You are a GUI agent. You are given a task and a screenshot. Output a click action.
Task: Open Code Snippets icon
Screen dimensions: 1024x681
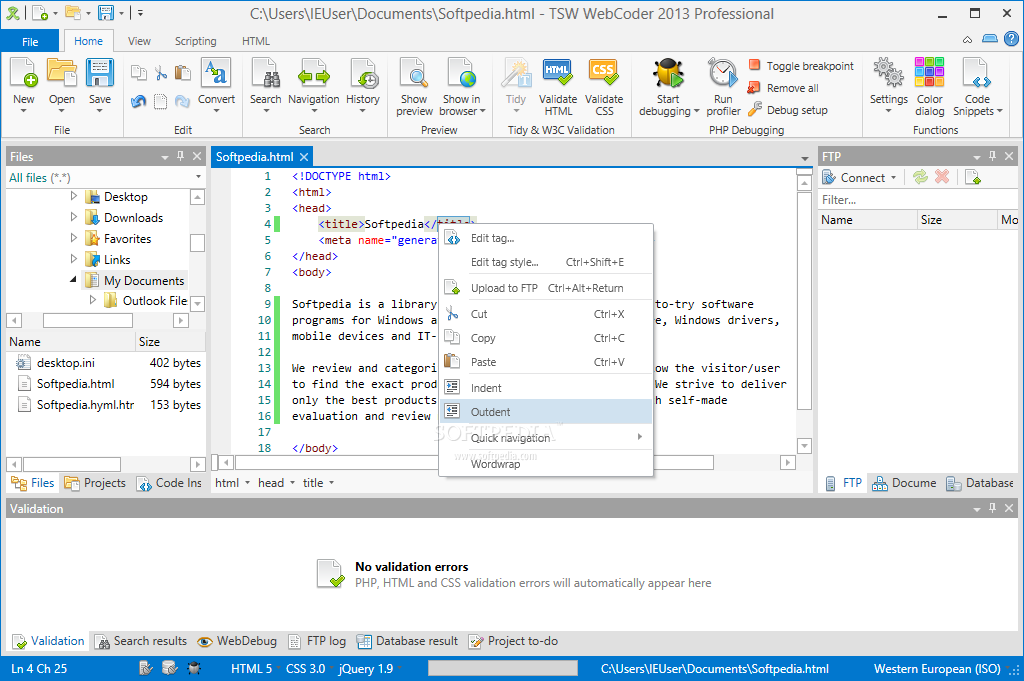click(978, 73)
